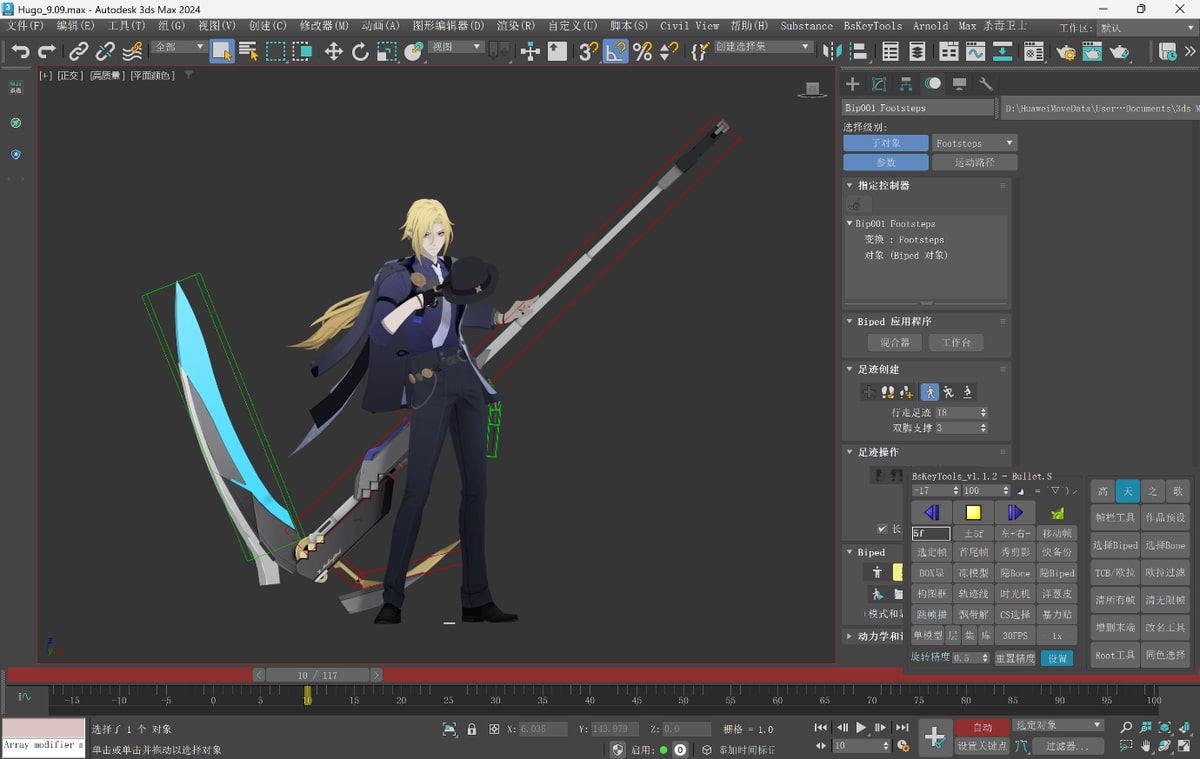The height and width of the screenshot is (759, 1200).
Task: Expand the 动力学 rollout at panel bottom
Action: 849,636
